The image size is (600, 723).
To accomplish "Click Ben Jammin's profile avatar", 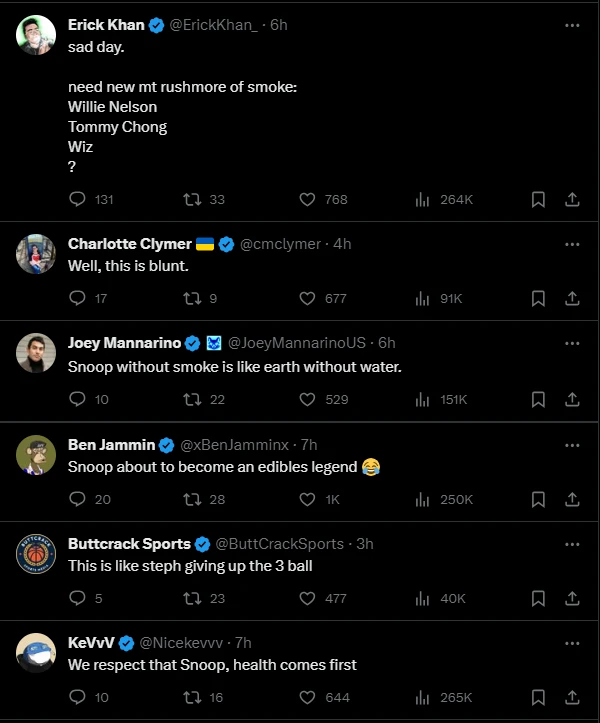I will point(36,455).
